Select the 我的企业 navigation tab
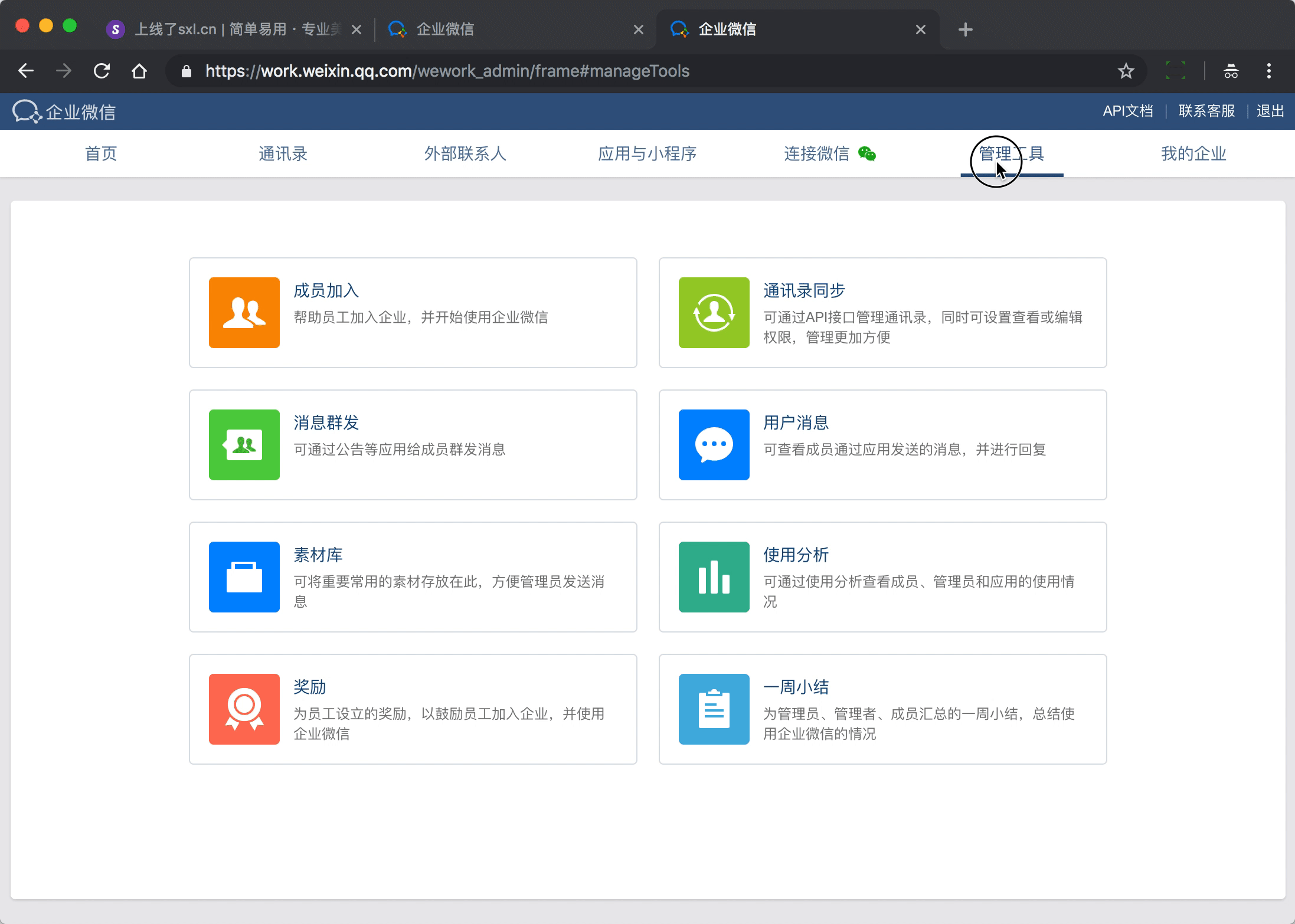This screenshot has width=1295, height=924. point(1193,154)
